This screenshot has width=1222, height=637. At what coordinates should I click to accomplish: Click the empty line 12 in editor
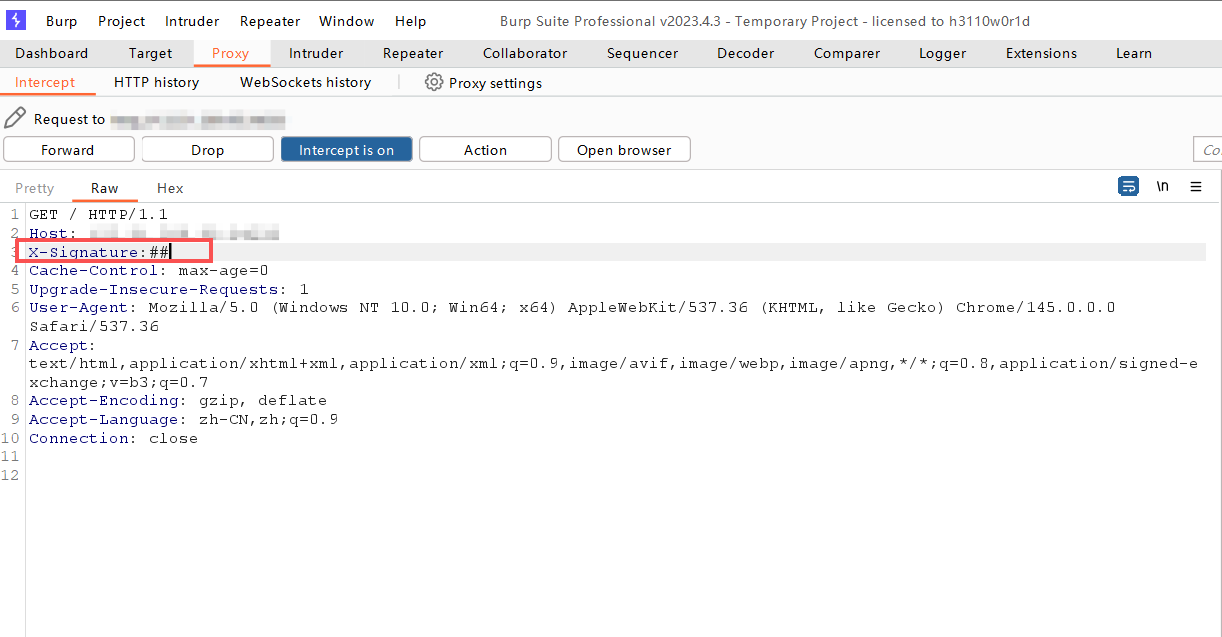pyautogui.click(x=615, y=475)
